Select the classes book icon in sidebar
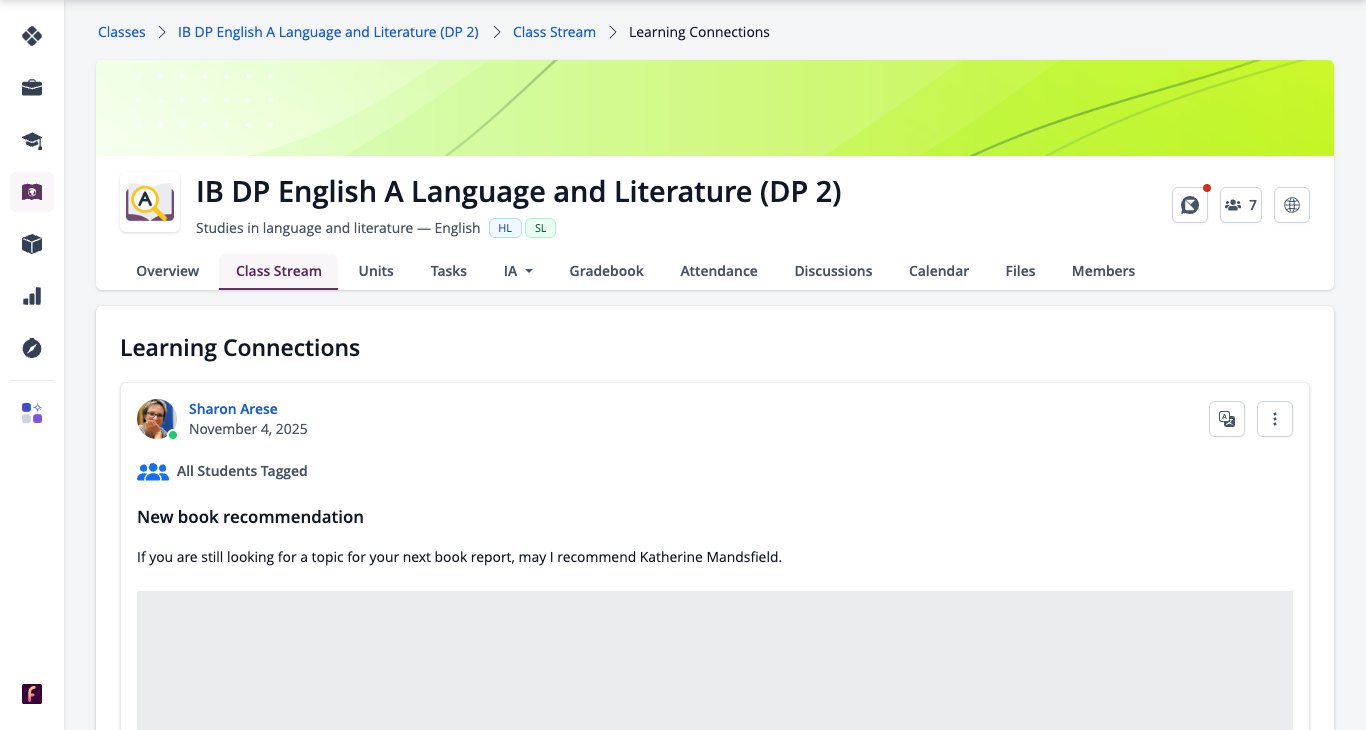Viewport: 1366px width, 730px height. tap(32, 192)
